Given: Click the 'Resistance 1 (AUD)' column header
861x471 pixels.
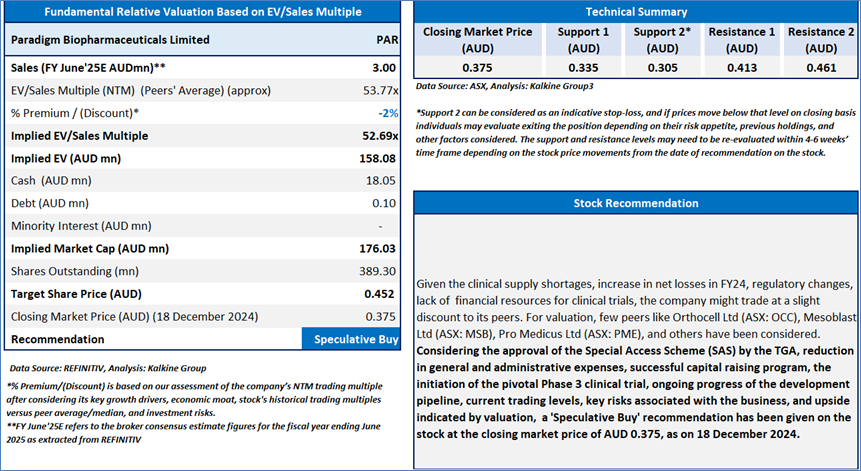Looking at the screenshot, I should (x=742, y=40).
